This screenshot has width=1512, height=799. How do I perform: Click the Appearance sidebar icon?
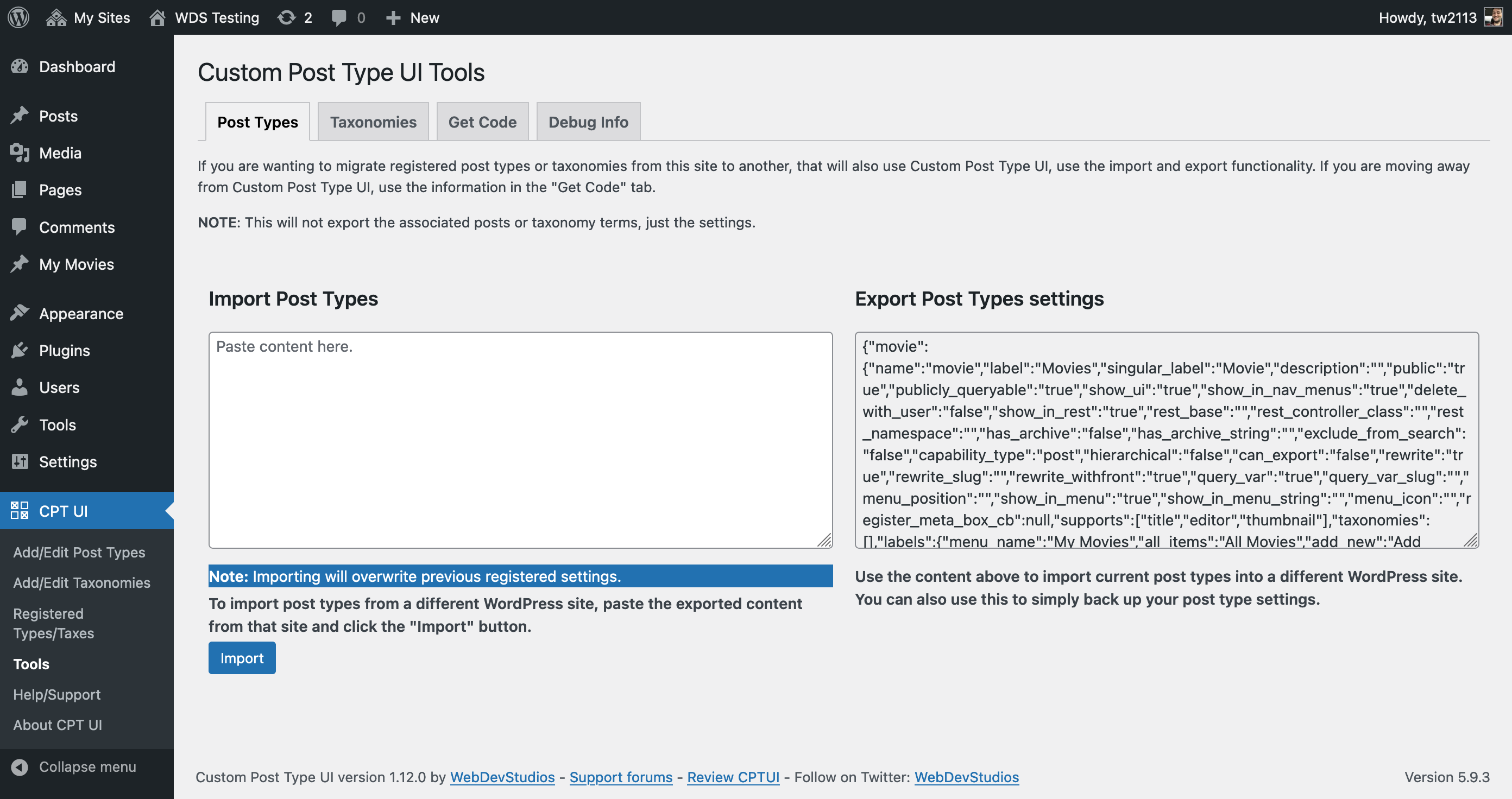[x=20, y=312]
